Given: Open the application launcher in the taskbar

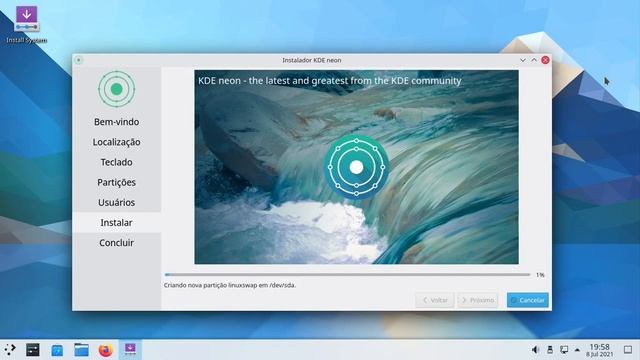Looking at the screenshot, I should [10, 349].
